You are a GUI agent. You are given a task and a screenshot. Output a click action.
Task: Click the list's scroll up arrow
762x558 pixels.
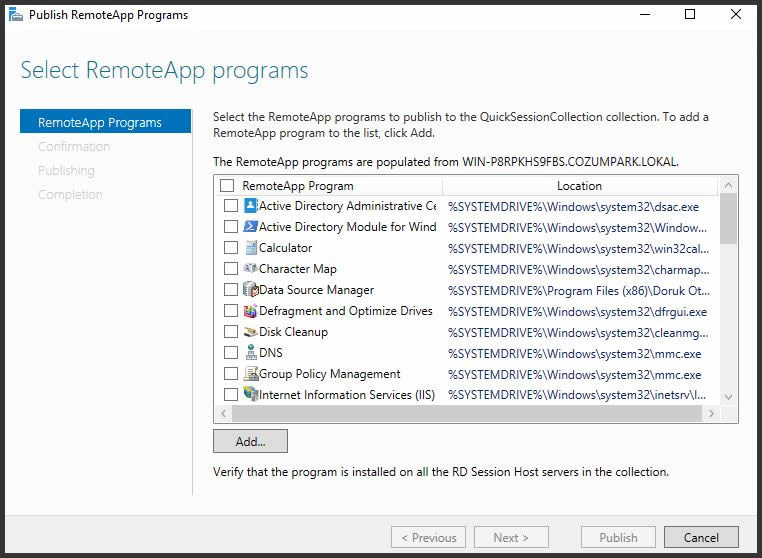click(x=728, y=185)
